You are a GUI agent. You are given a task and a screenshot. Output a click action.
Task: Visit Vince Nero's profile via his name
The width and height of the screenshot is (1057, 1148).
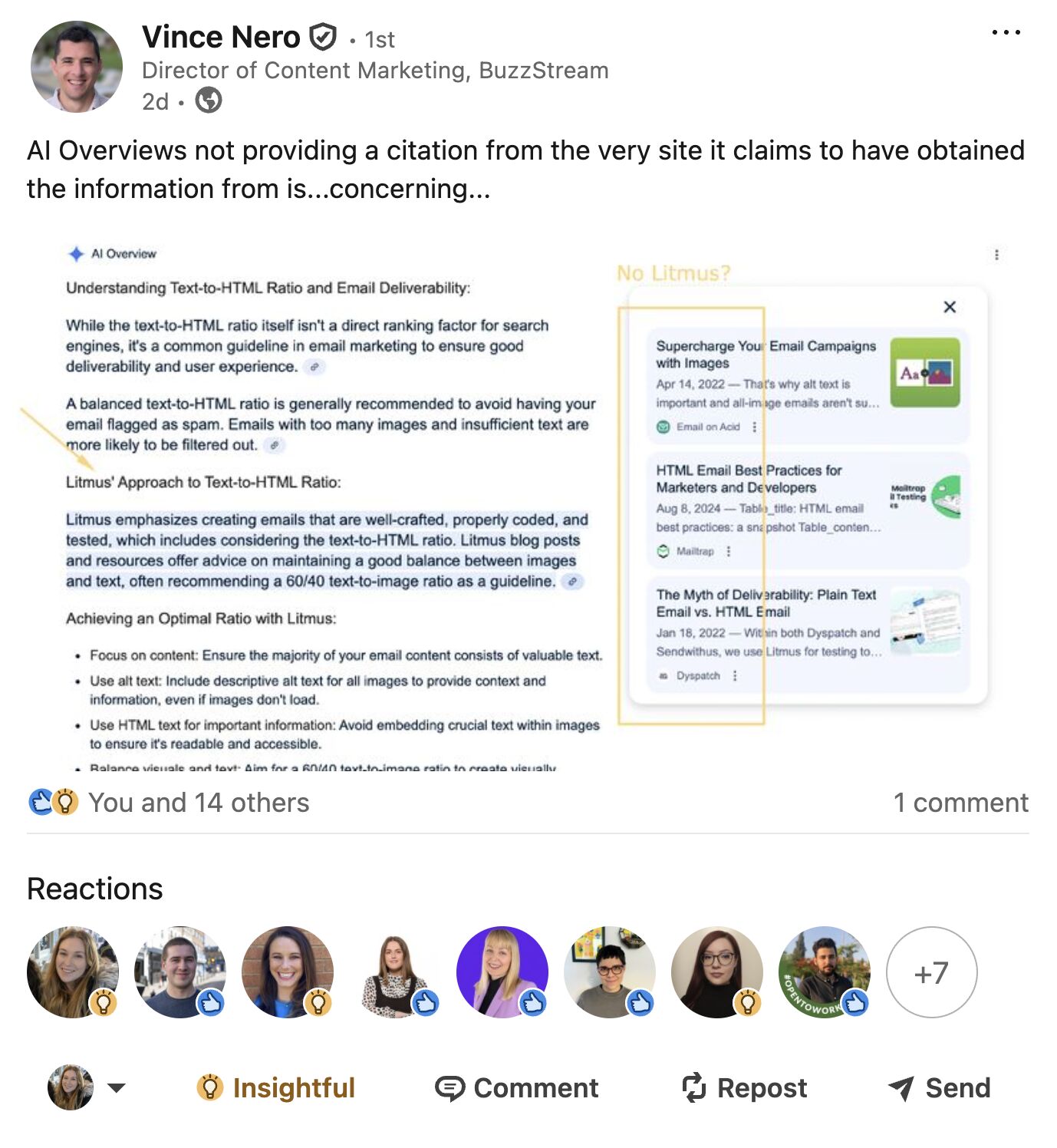tap(221, 36)
